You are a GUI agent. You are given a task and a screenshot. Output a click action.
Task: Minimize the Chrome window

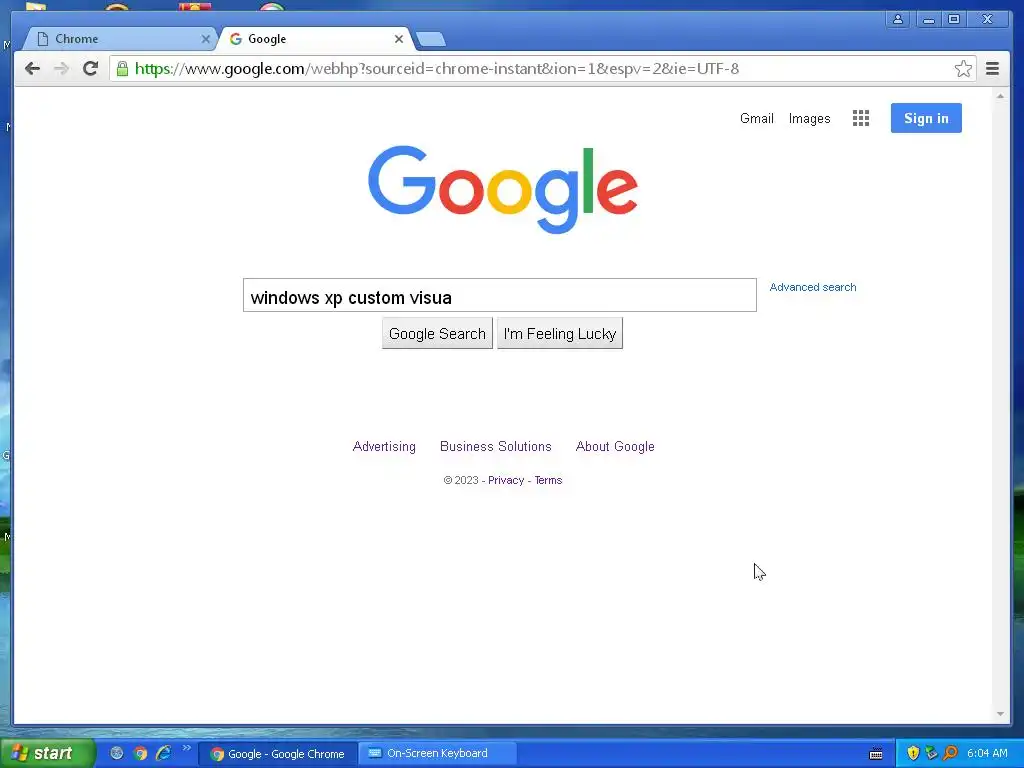928,19
